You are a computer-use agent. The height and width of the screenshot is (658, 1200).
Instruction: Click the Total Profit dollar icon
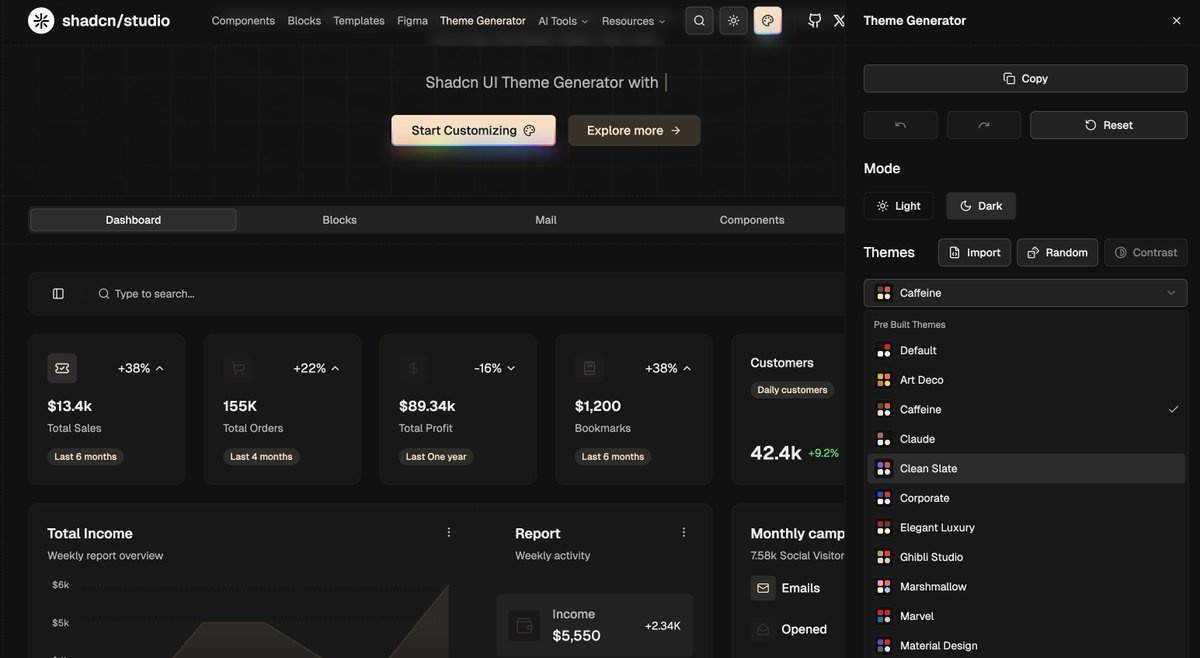(413, 368)
